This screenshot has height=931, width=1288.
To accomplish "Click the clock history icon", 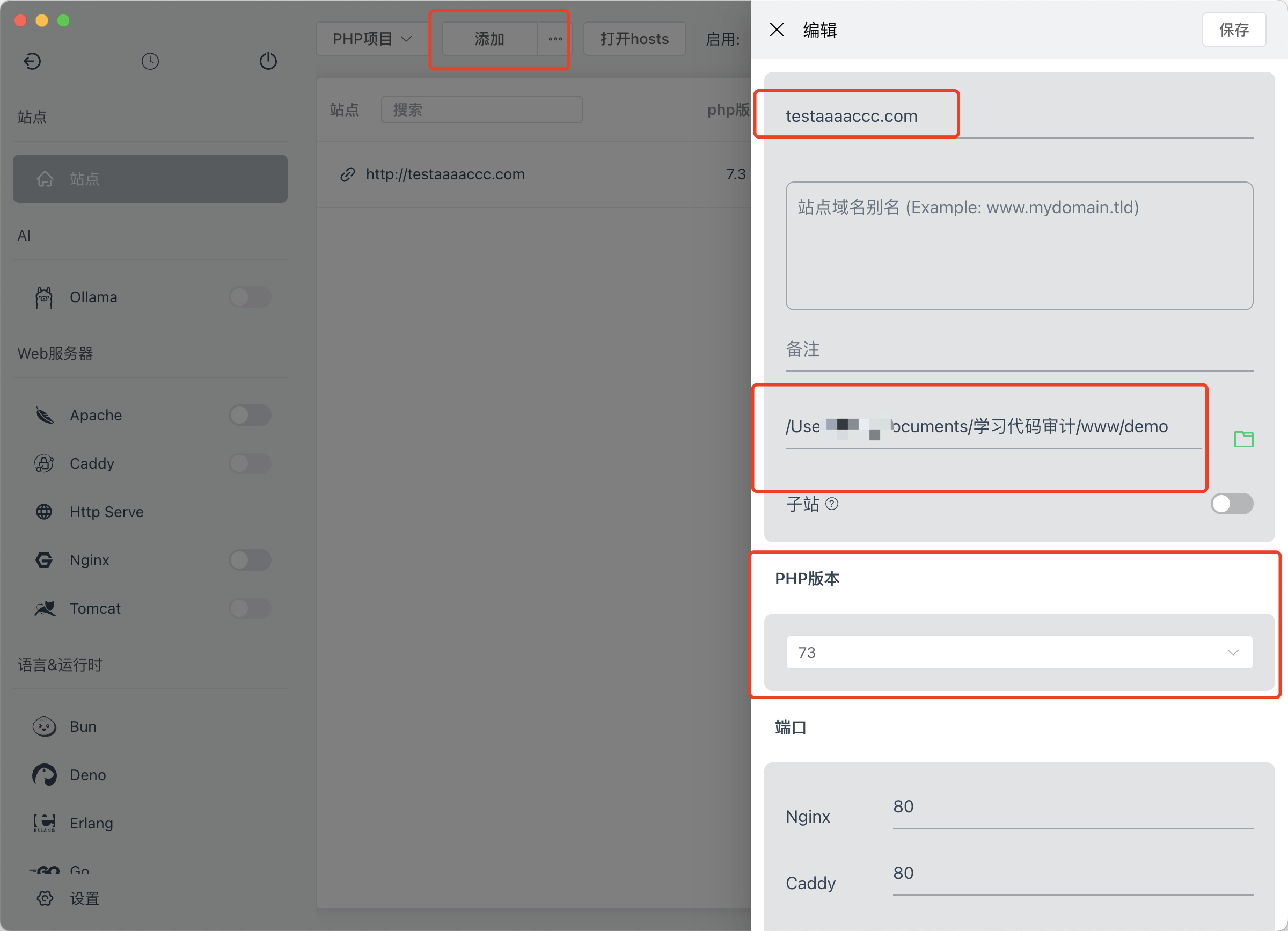I will (150, 61).
